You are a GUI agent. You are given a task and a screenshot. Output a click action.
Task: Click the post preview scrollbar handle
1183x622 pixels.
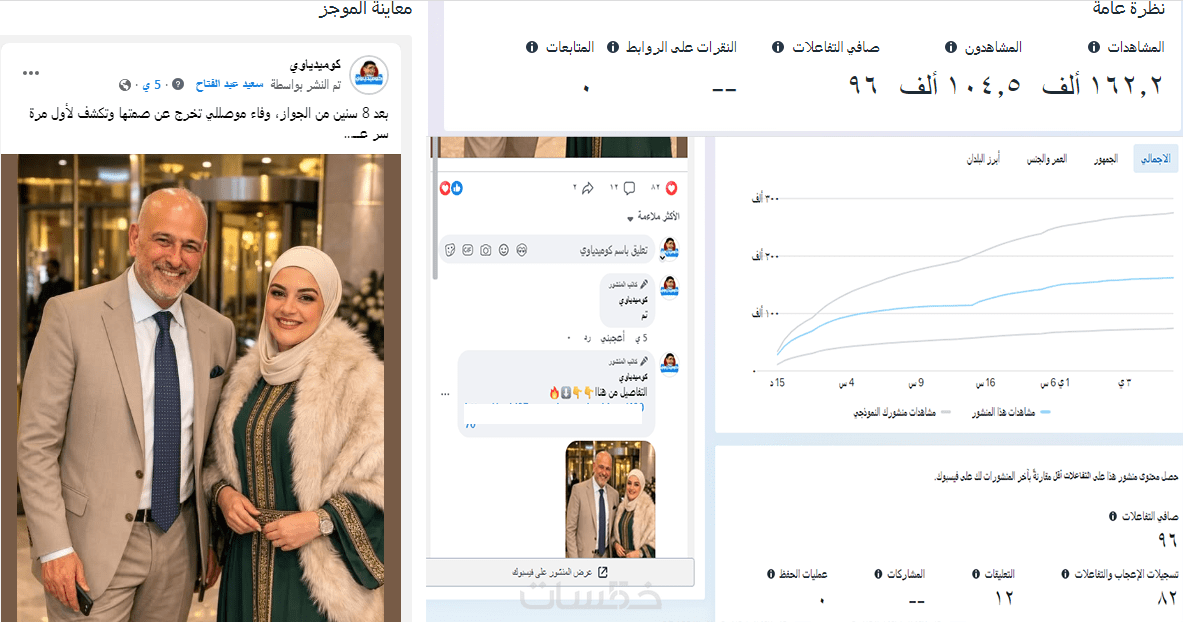point(434,208)
